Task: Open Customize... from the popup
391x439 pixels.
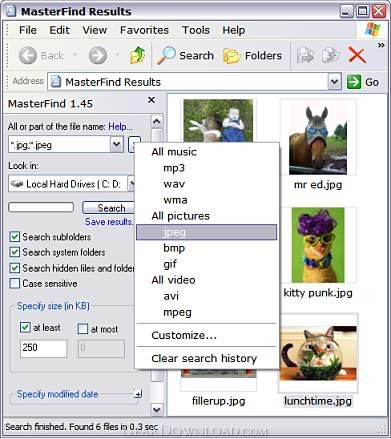Action: 207,335
